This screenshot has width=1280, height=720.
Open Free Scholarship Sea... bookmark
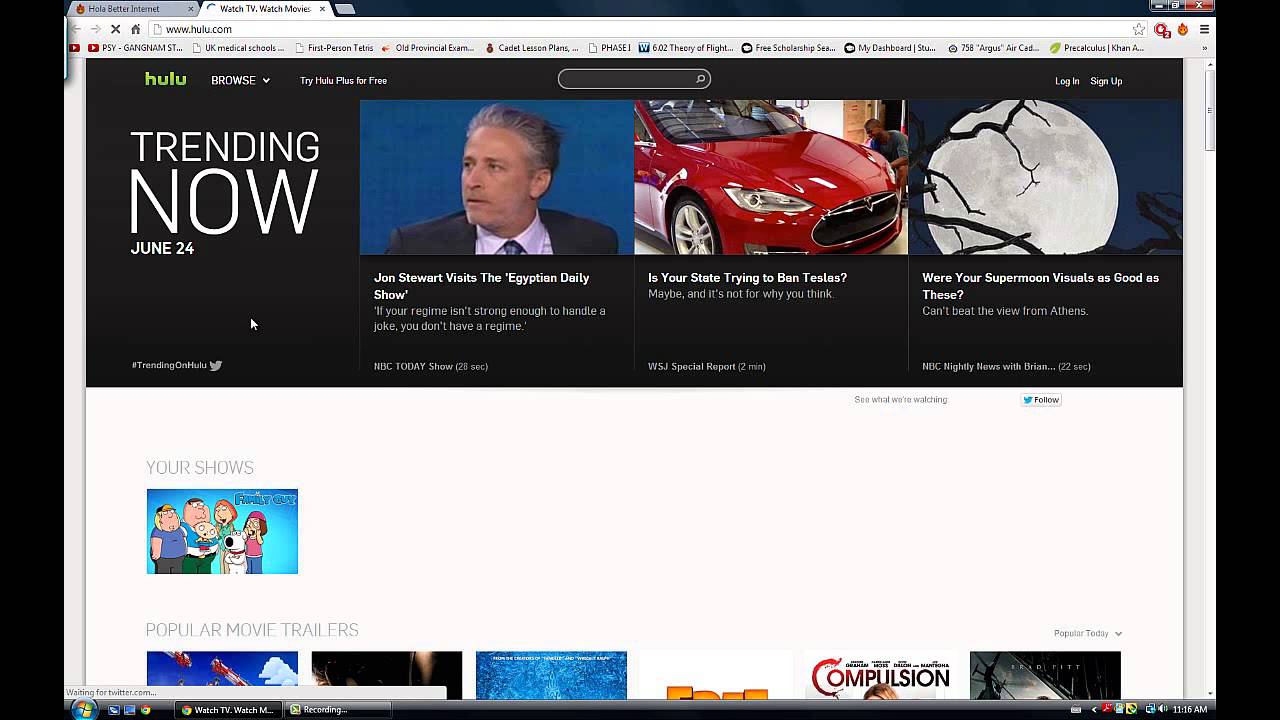788,48
